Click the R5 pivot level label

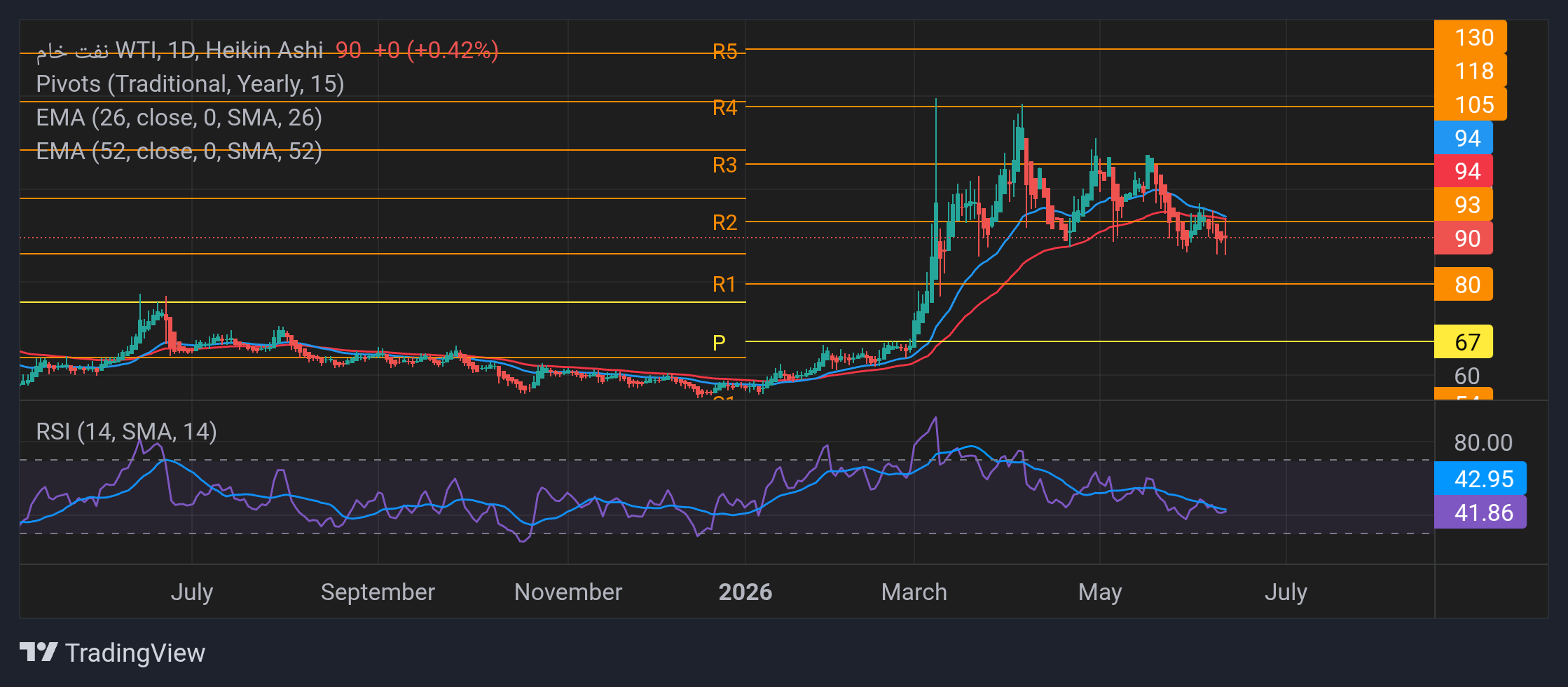click(x=724, y=52)
